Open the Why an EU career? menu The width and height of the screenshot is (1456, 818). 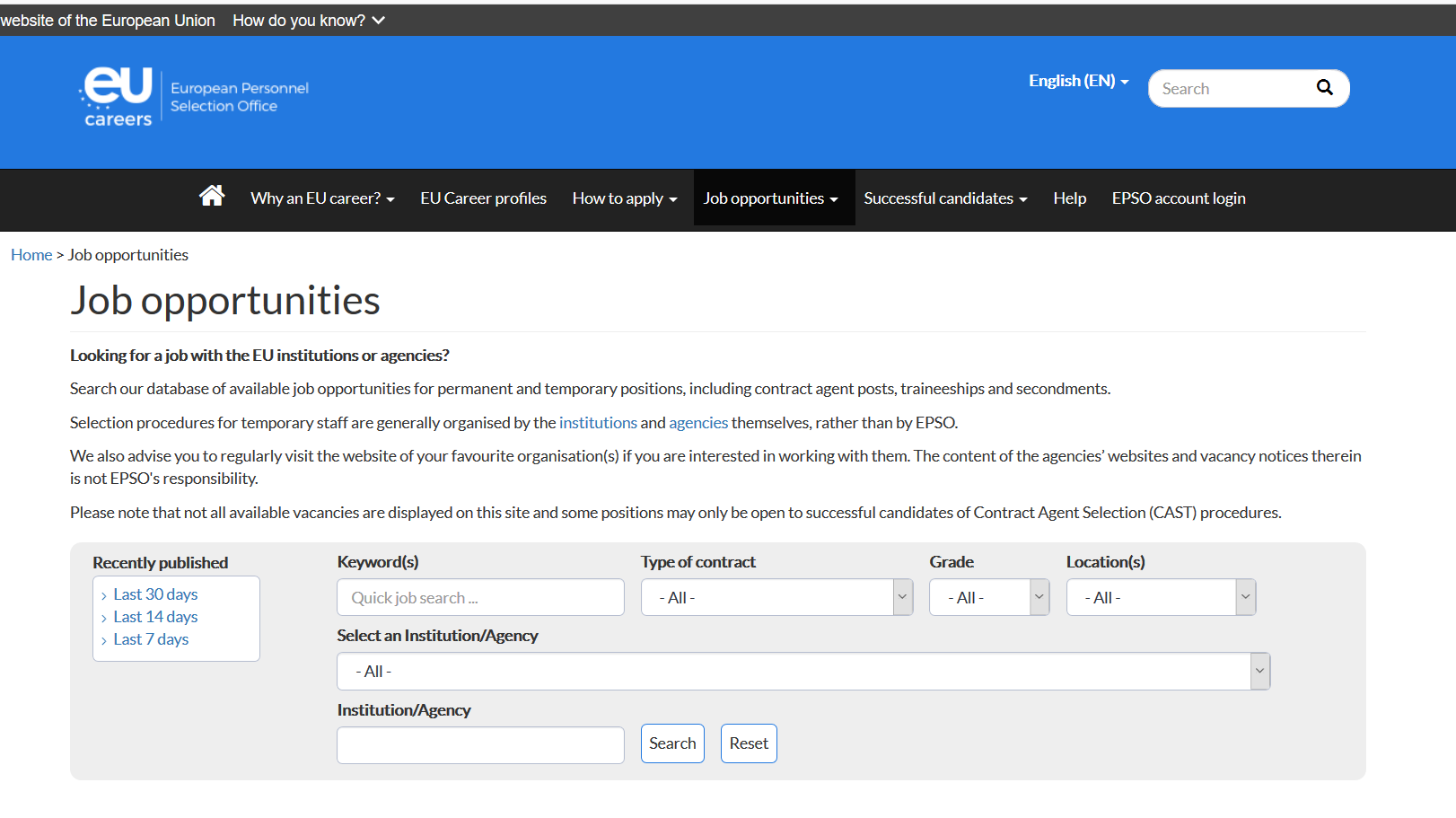pos(322,198)
